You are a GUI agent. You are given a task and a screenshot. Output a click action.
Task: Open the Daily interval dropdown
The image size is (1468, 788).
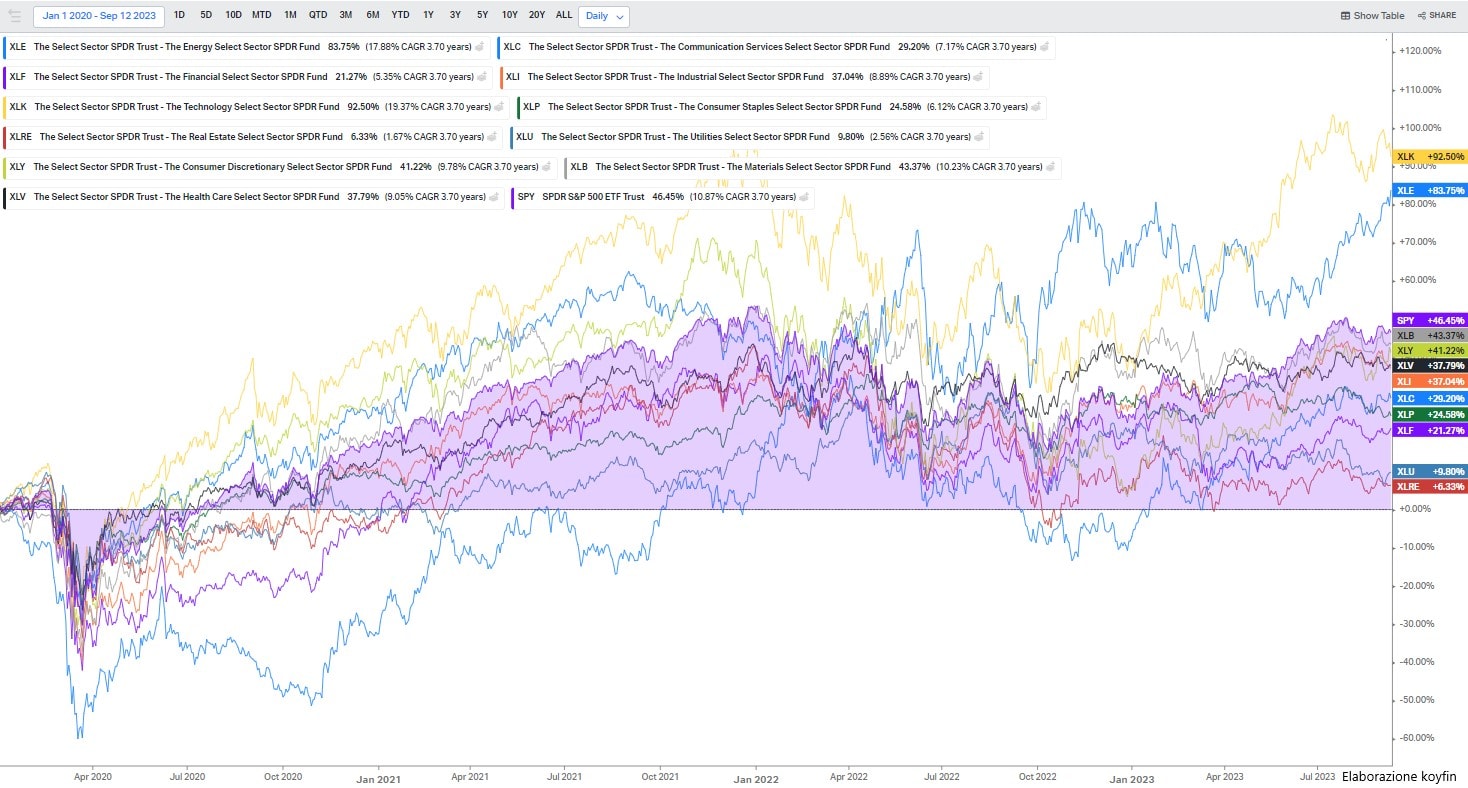pos(605,16)
